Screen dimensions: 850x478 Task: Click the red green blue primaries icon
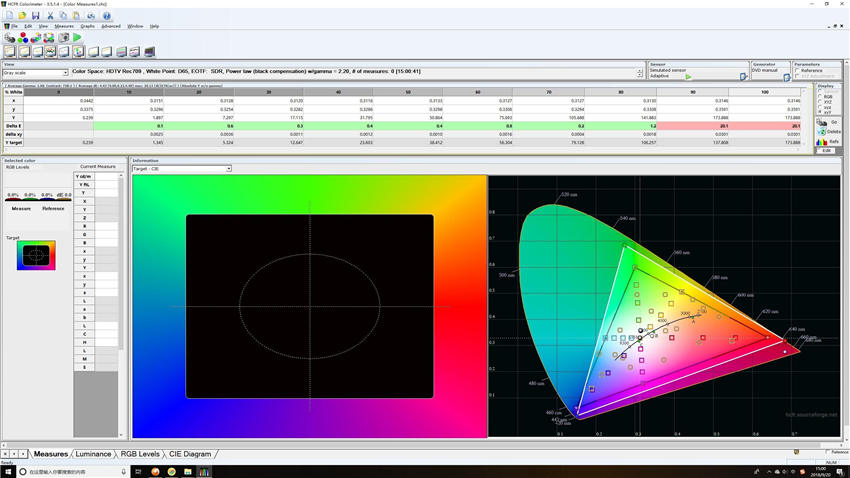coord(22,38)
